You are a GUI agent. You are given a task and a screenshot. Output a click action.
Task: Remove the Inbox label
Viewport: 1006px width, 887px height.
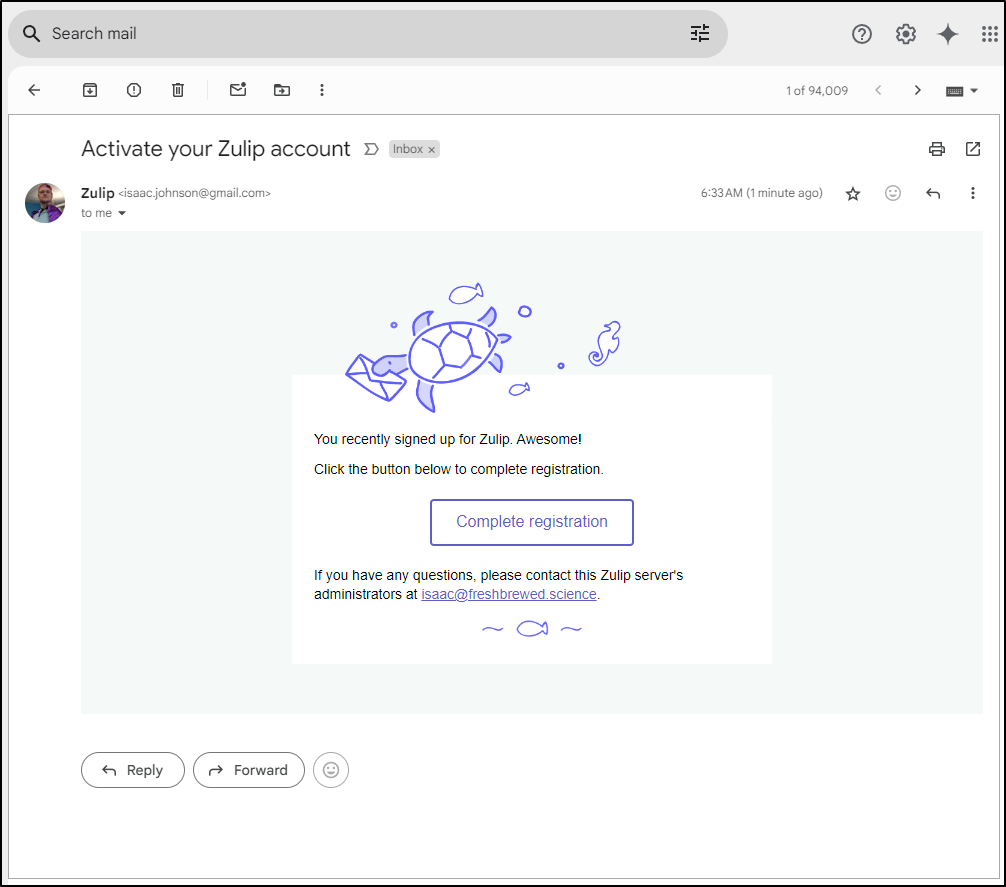432,150
